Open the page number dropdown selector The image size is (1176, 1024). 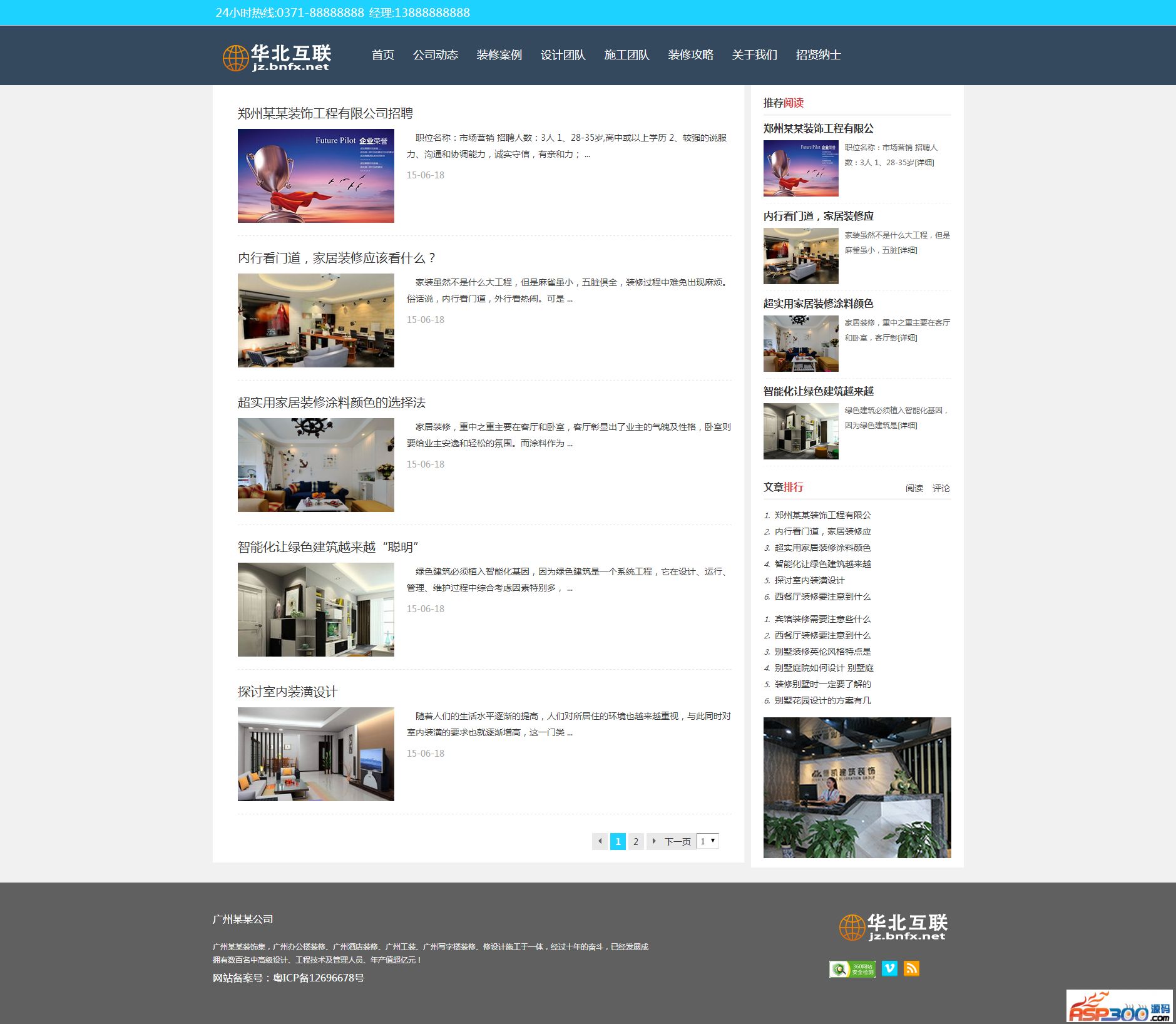pyautogui.click(x=708, y=841)
